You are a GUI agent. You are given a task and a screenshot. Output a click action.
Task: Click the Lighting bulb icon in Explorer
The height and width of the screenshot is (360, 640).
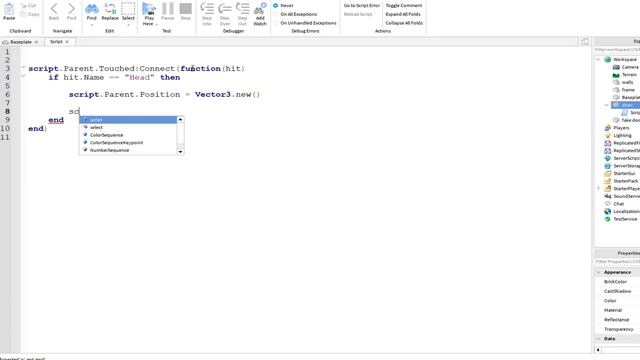[x=607, y=136]
